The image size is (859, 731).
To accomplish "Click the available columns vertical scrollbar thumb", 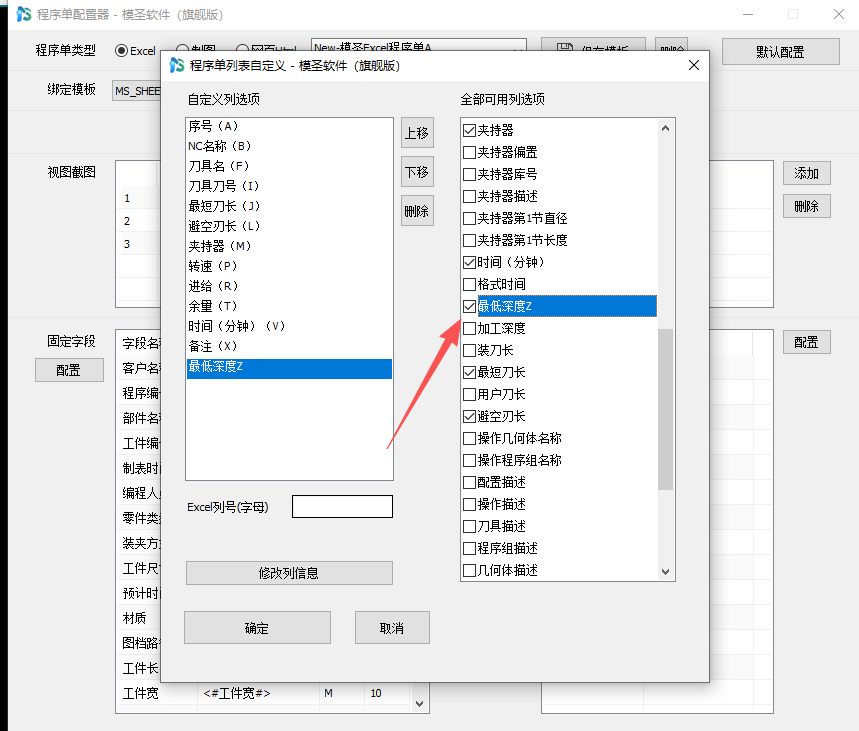I will point(665,409).
